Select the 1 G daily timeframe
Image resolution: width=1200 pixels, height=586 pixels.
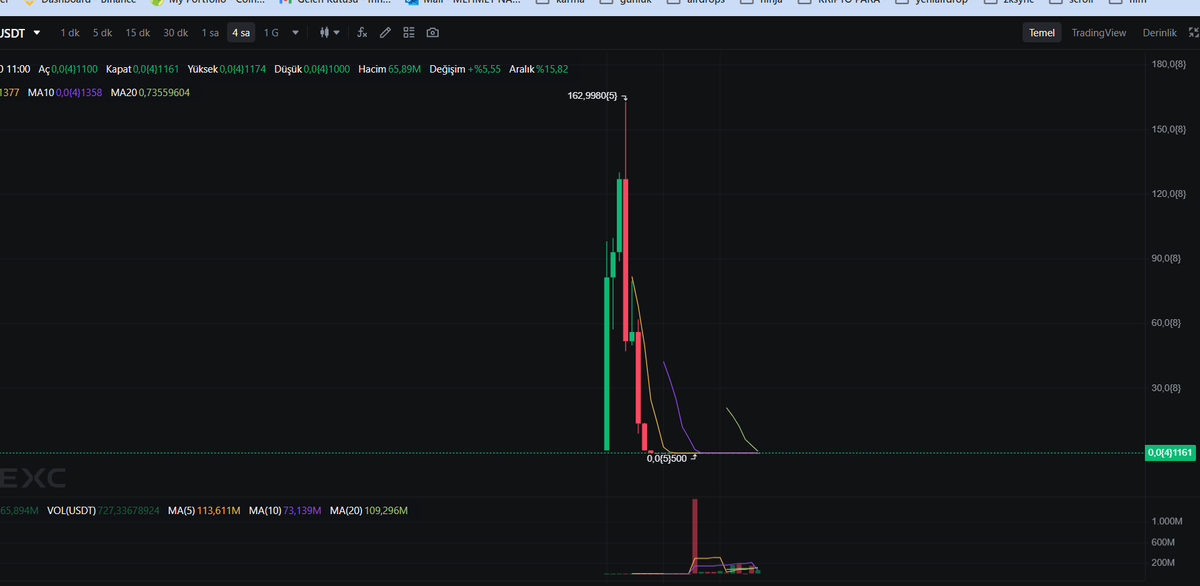click(x=271, y=33)
